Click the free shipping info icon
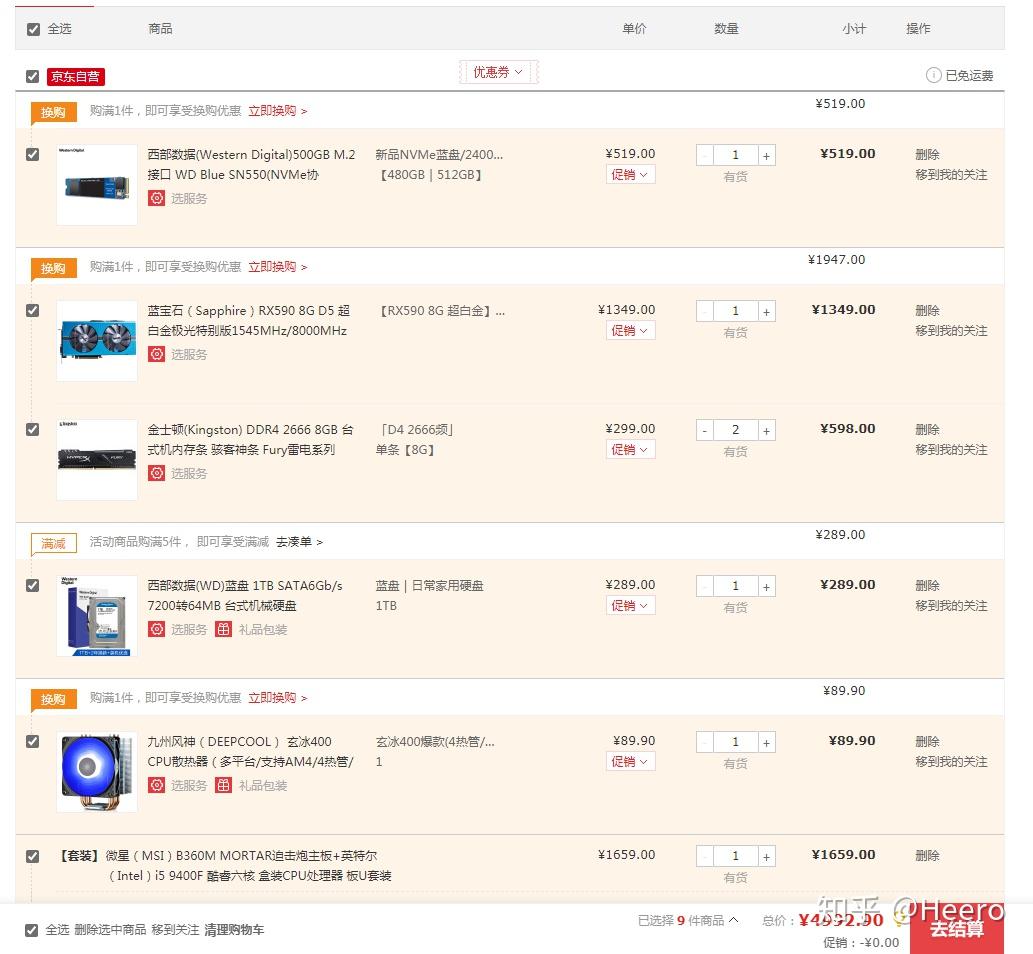The height and width of the screenshot is (954, 1033). click(934, 75)
